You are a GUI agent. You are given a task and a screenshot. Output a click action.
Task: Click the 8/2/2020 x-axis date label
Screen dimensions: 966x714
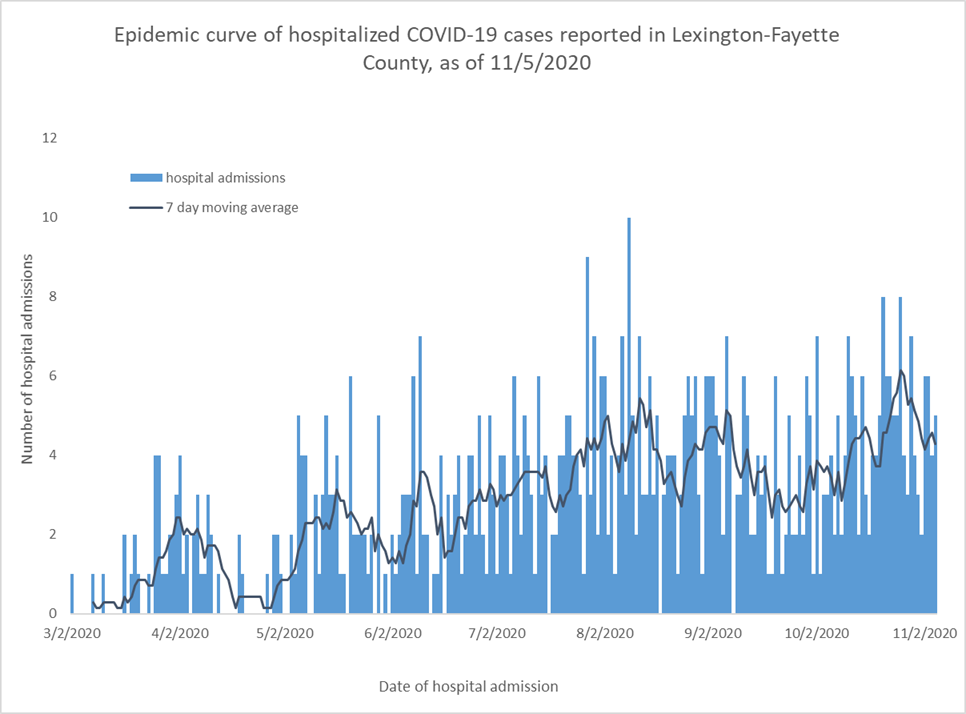(x=605, y=633)
